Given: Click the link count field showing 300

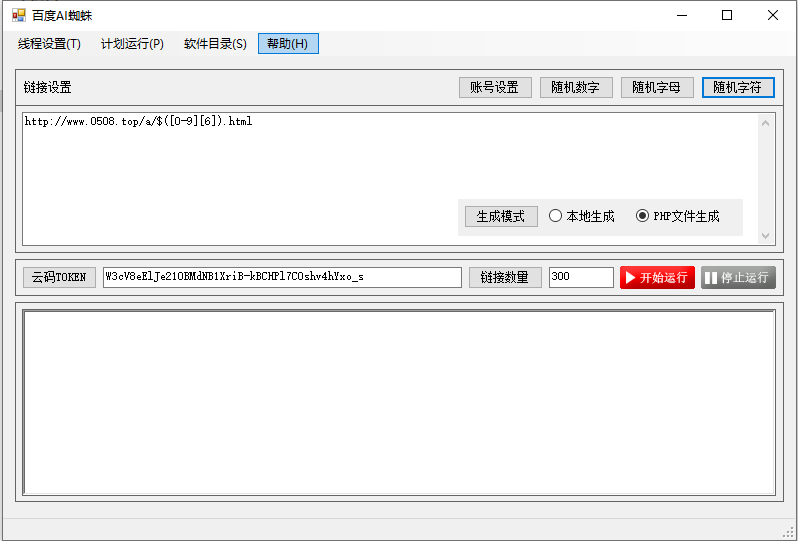Looking at the screenshot, I should 581,277.
